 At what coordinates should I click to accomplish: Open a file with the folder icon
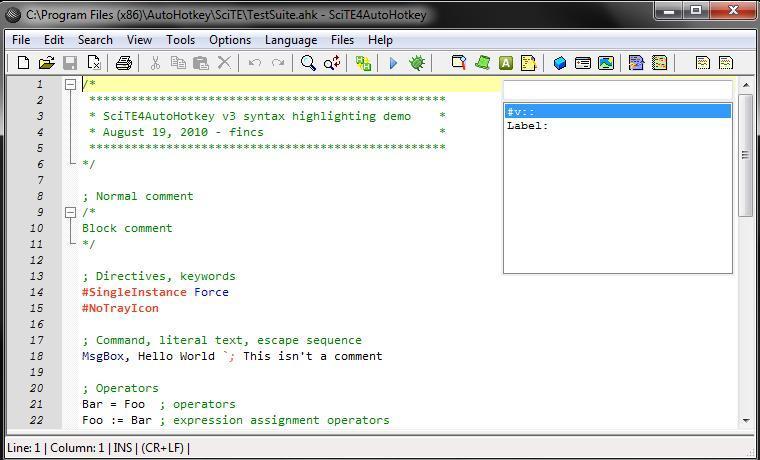46,63
